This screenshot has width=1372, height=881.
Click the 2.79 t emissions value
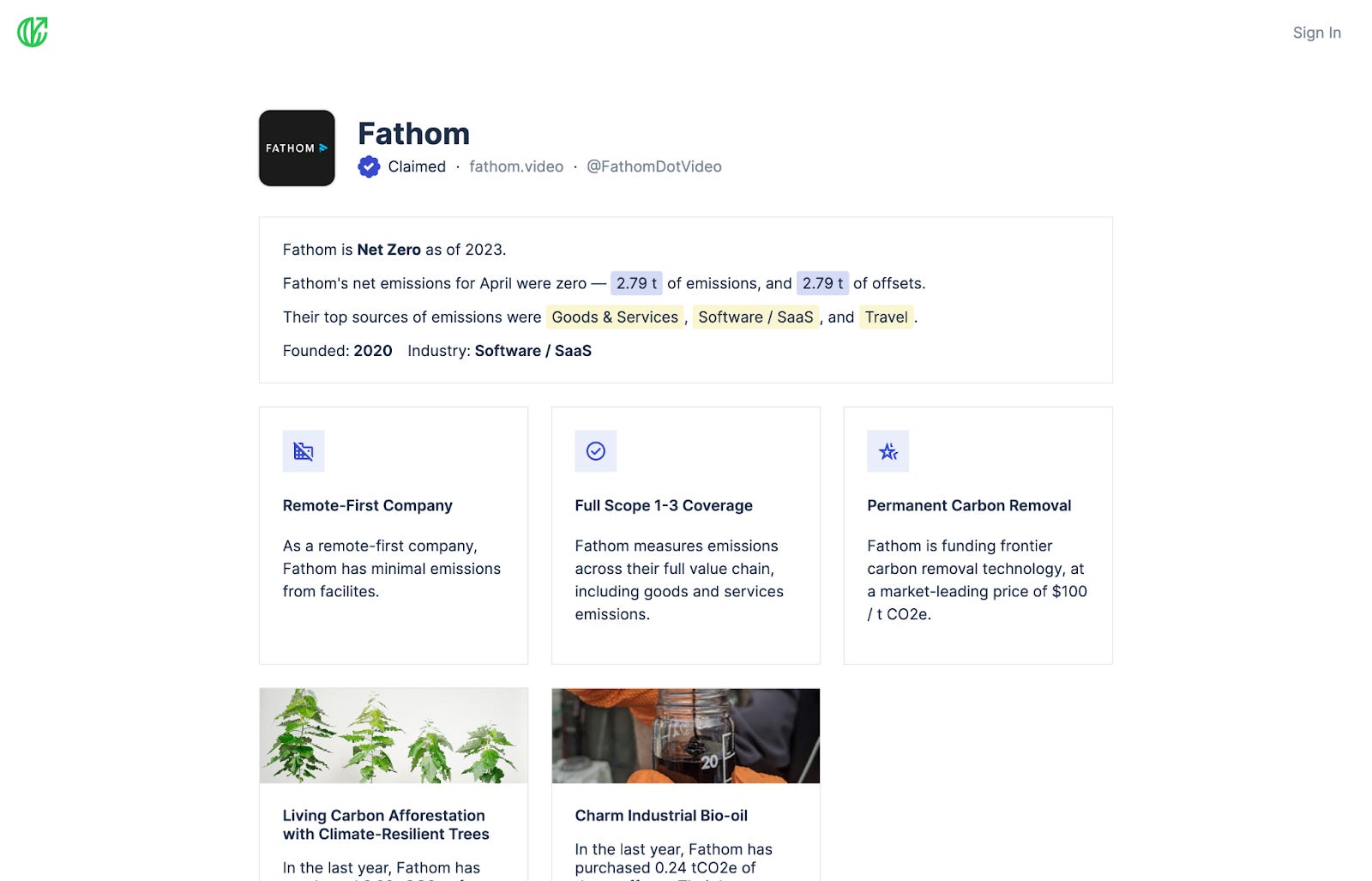[636, 283]
